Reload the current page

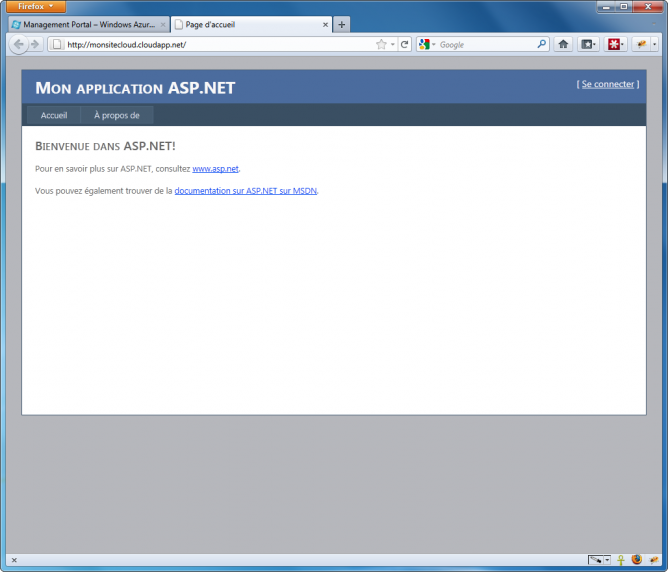click(404, 44)
